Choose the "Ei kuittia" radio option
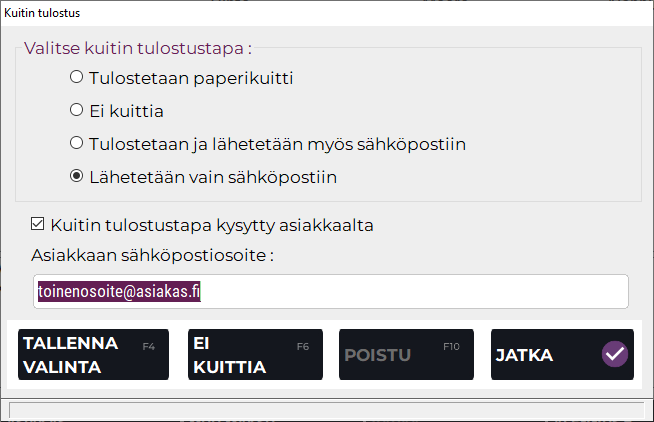Viewport: 654px width, 422px height. (76, 110)
